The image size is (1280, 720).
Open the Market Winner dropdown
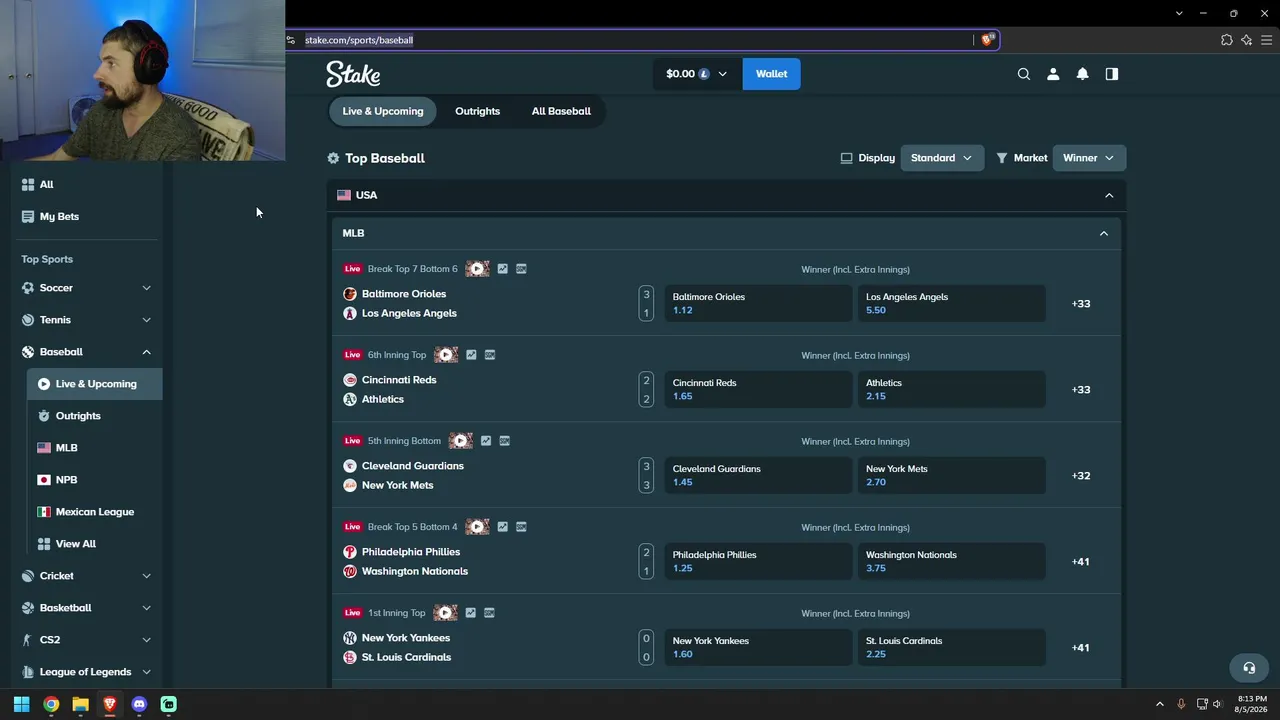1089,158
